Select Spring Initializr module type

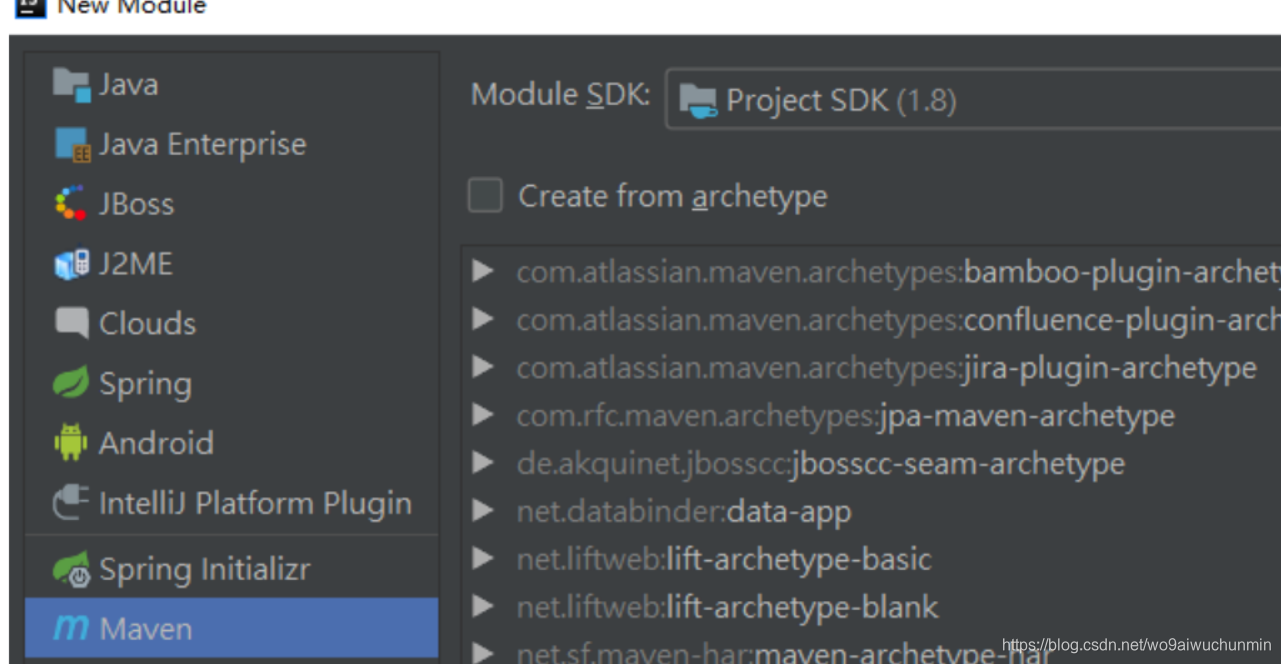click(231, 569)
